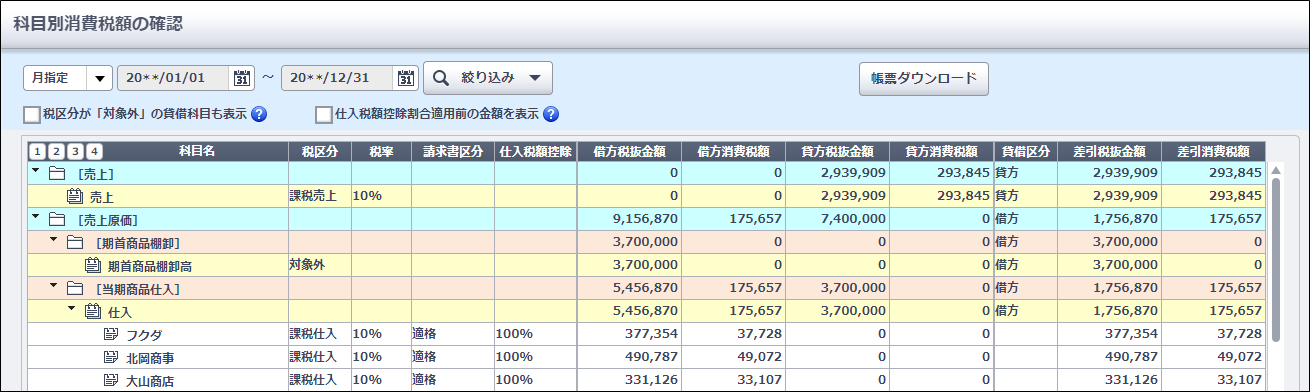Click the 税区分 column header
The image size is (1310, 392).
click(x=320, y=152)
